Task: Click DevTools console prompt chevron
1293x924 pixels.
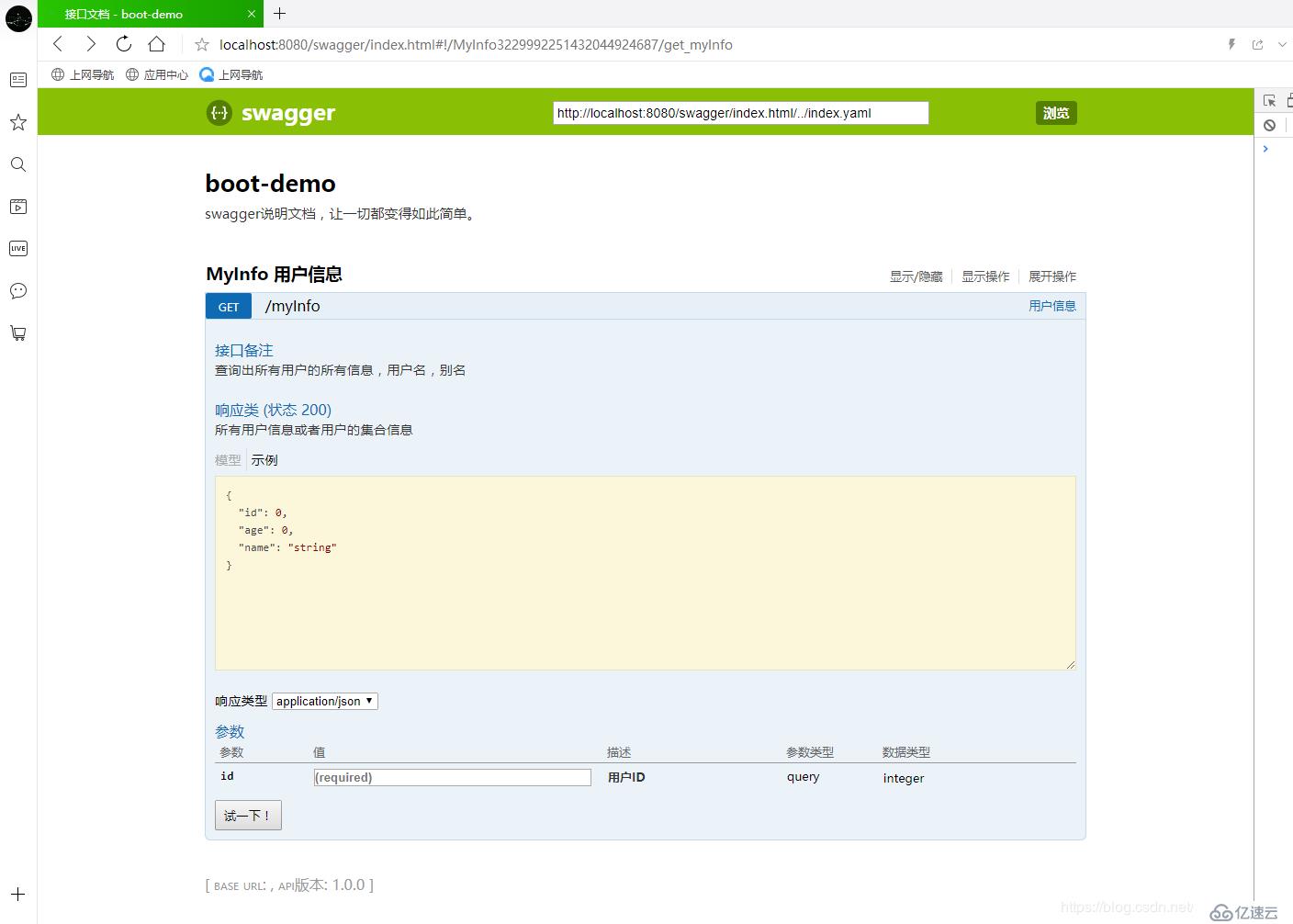Action: 1265,149
